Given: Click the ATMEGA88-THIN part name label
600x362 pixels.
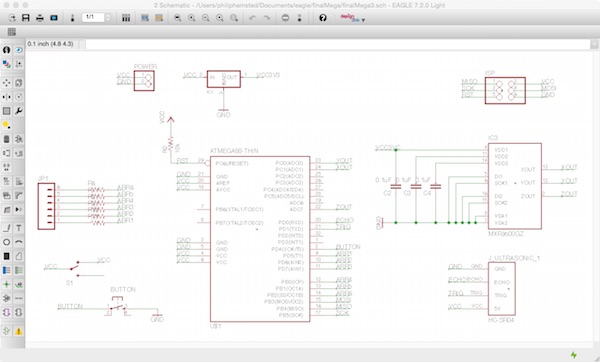Looking at the screenshot, I should point(234,151).
